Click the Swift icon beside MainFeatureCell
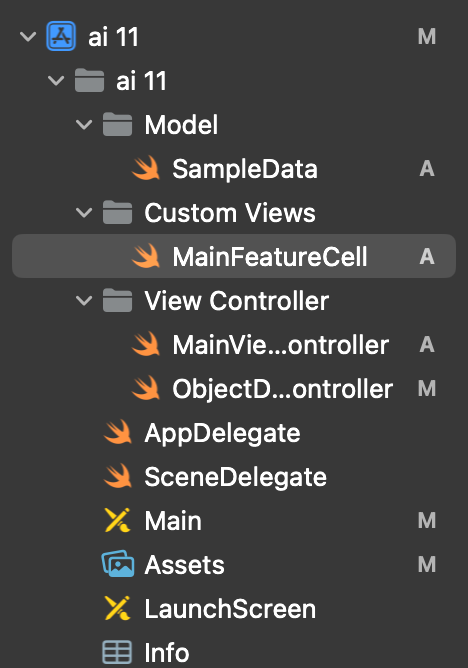Screen dimensions: 468x668 click(146, 256)
